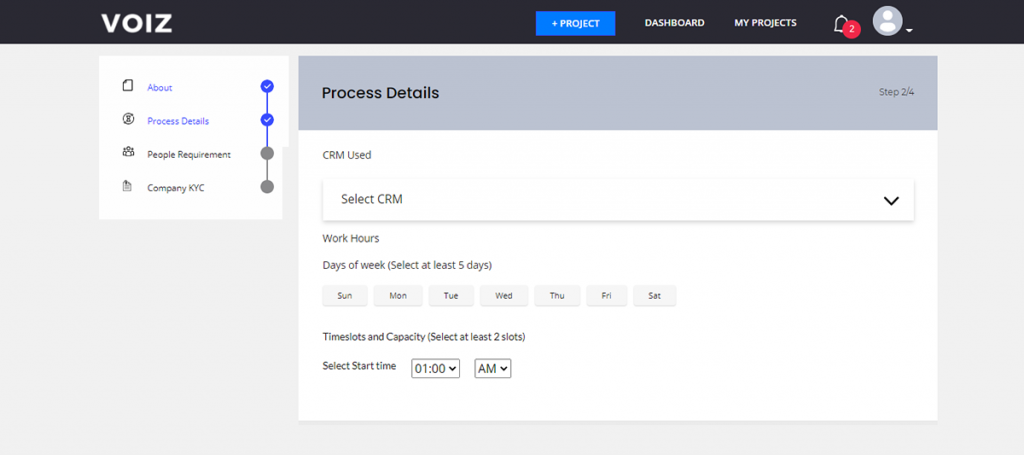Image resolution: width=1024 pixels, height=455 pixels.
Task: Open the People Requirement step link
Action: [189, 155]
